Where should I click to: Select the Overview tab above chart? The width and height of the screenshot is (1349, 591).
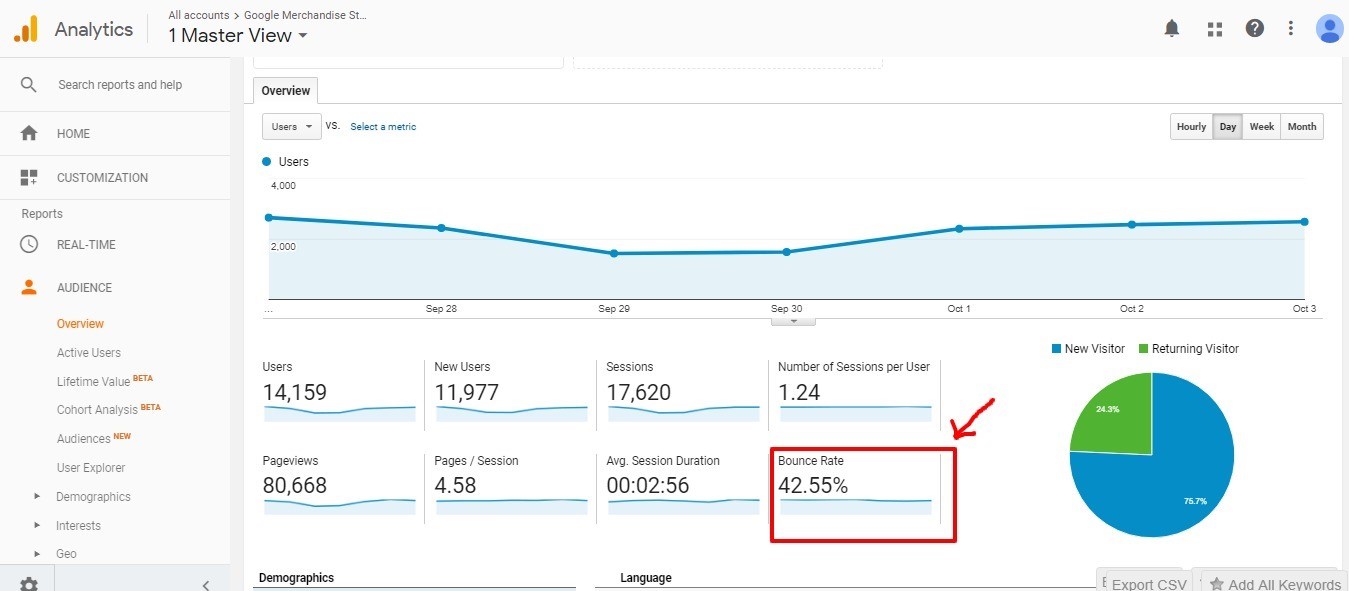click(285, 91)
